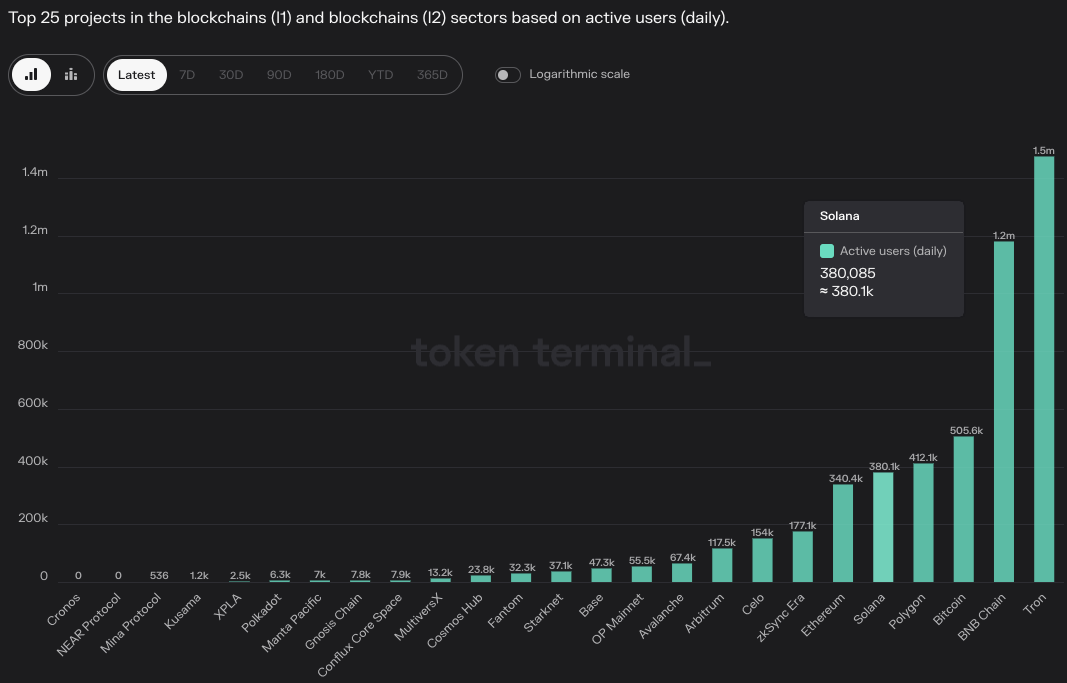Screen dimensions: 1067x683
Task: Click the Ethereum bar
Action: click(x=842, y=533)
